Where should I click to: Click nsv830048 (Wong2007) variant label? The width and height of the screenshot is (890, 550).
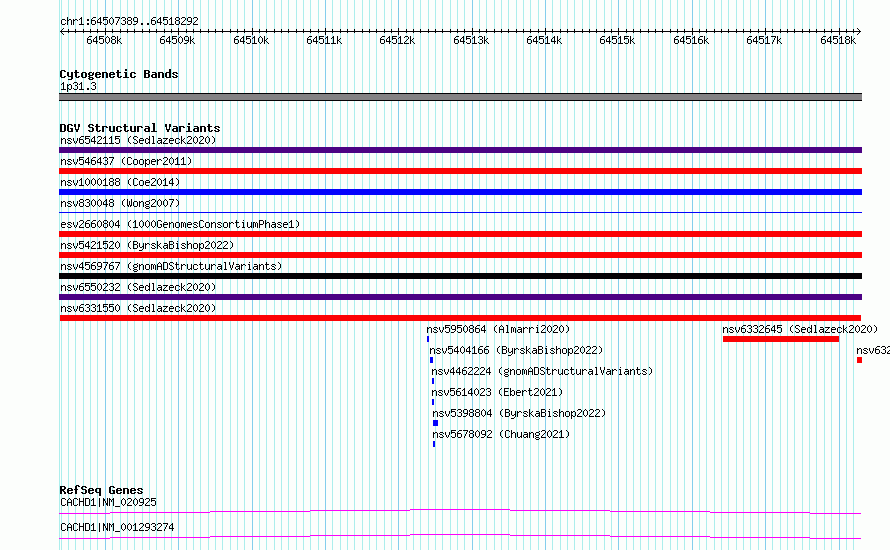[120, 203]
